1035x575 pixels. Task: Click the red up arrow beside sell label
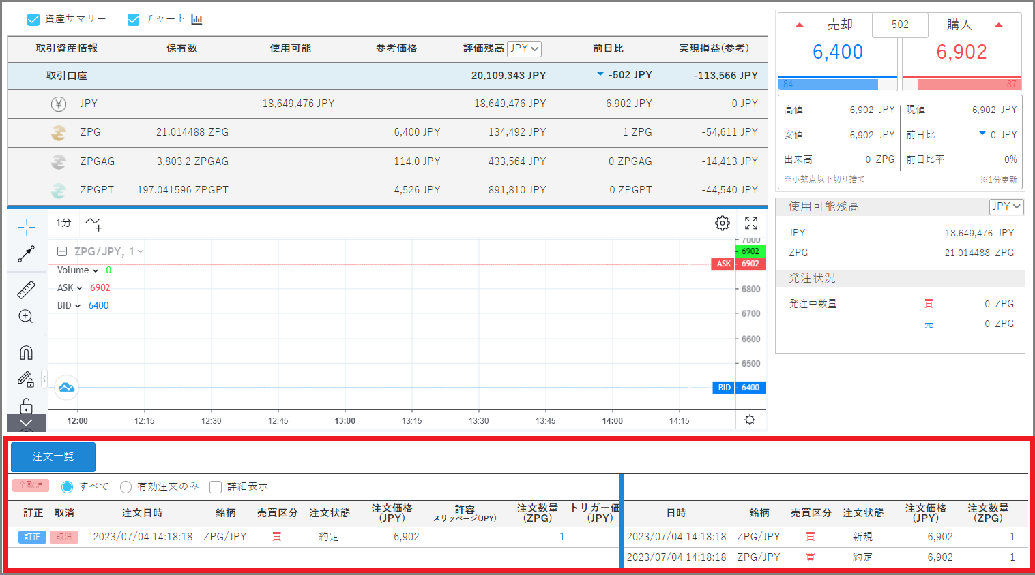(799, 25)
